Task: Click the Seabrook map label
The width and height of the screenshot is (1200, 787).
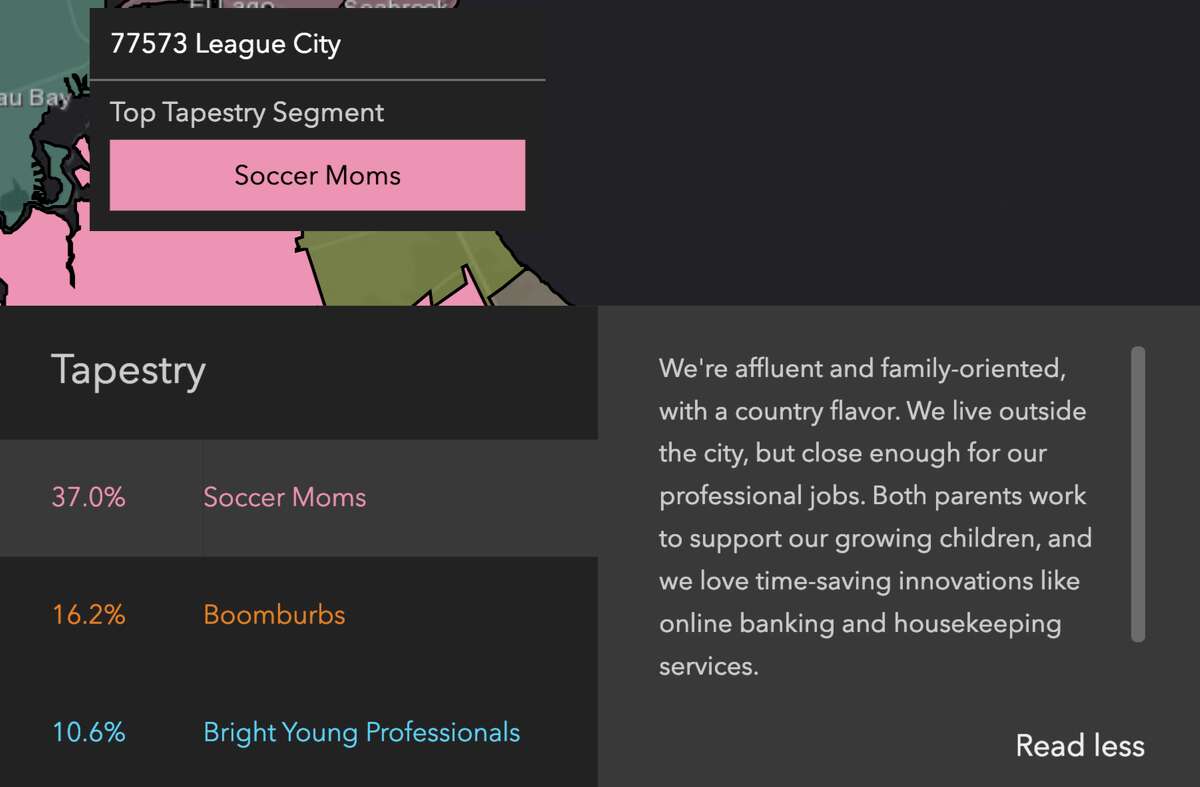Action: (x=395, y=5)
